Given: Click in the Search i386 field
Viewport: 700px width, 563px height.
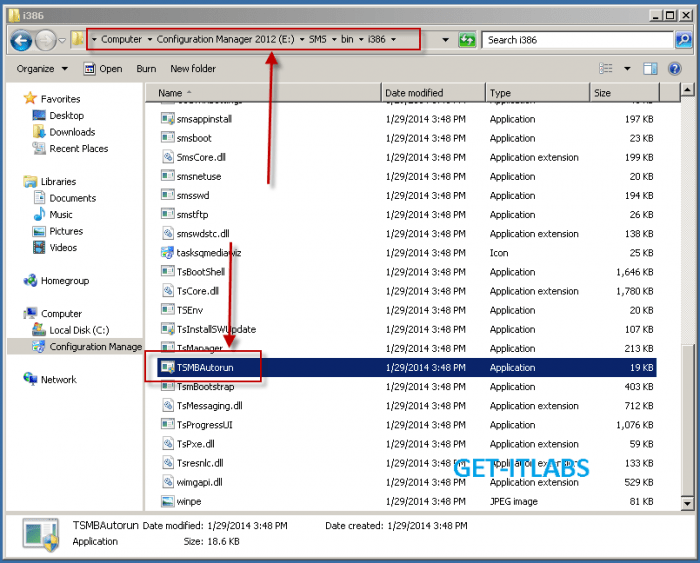Looking at the screenshot, I should 577,40.
